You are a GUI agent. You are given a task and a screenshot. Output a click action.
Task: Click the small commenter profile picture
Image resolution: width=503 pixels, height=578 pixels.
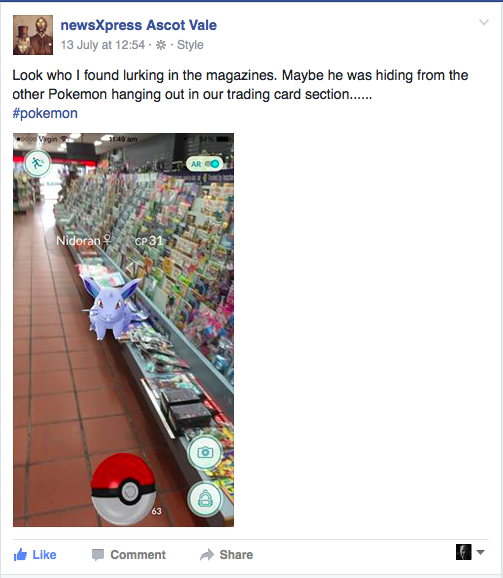coord(464,552)
